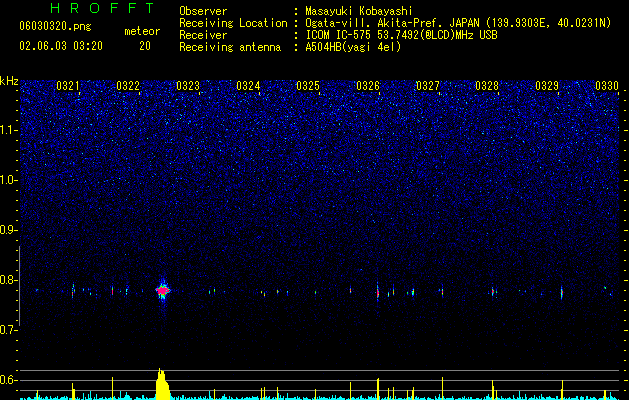
Task: Click the observer name Masayuki Kobayashi
Action: point(359,11)
